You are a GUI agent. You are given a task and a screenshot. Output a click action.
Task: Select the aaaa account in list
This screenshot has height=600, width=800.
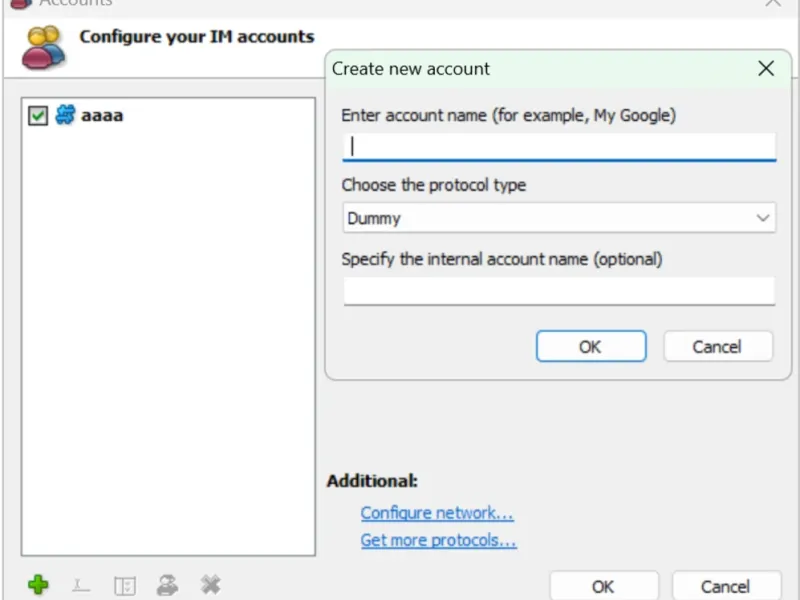tap(102, 115)
